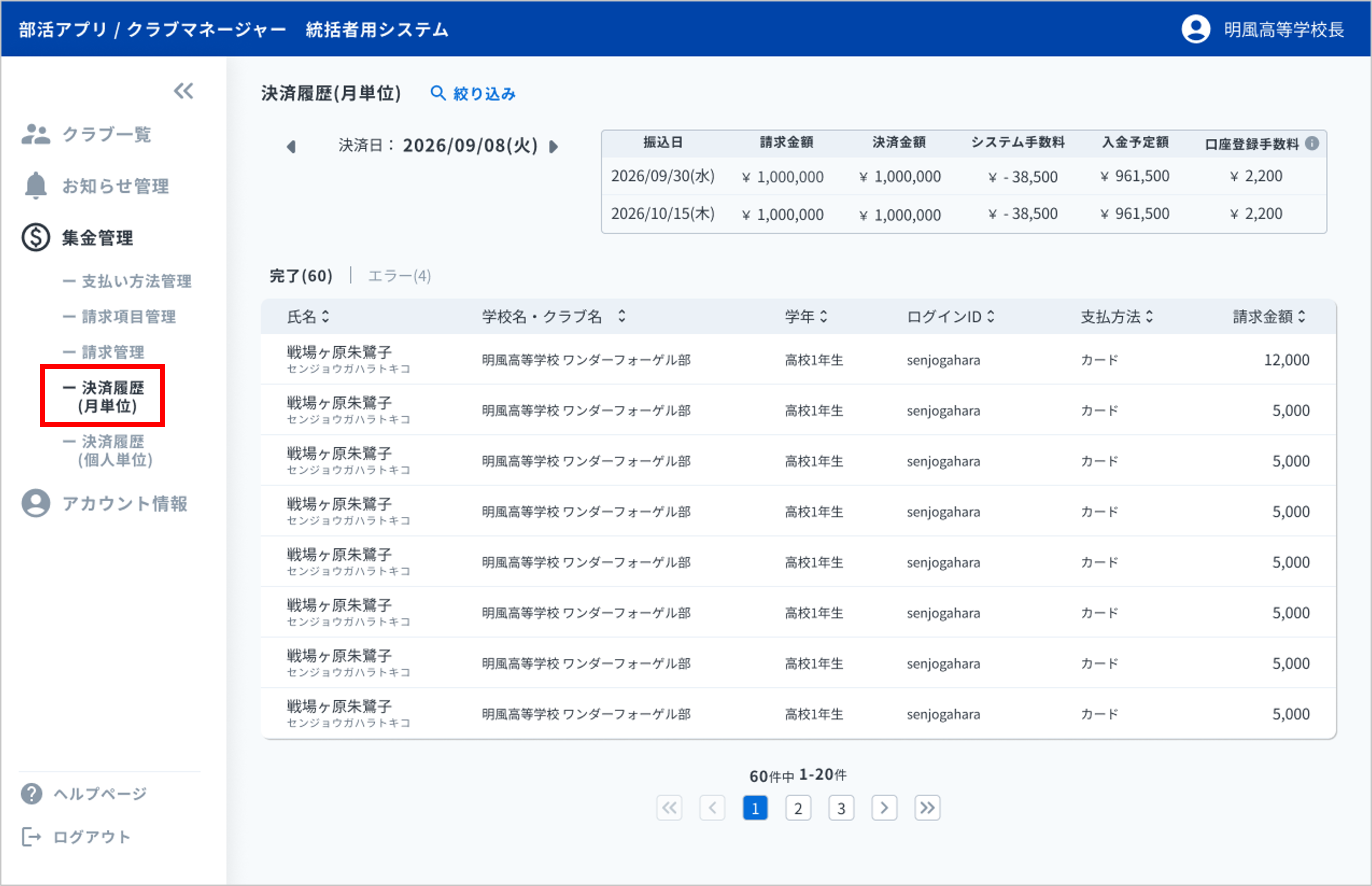Image resolution: width=1372 pixels, height=886 pixels.
Task: Go to next 決済日 with right arrow
Action: pos(554,147)
